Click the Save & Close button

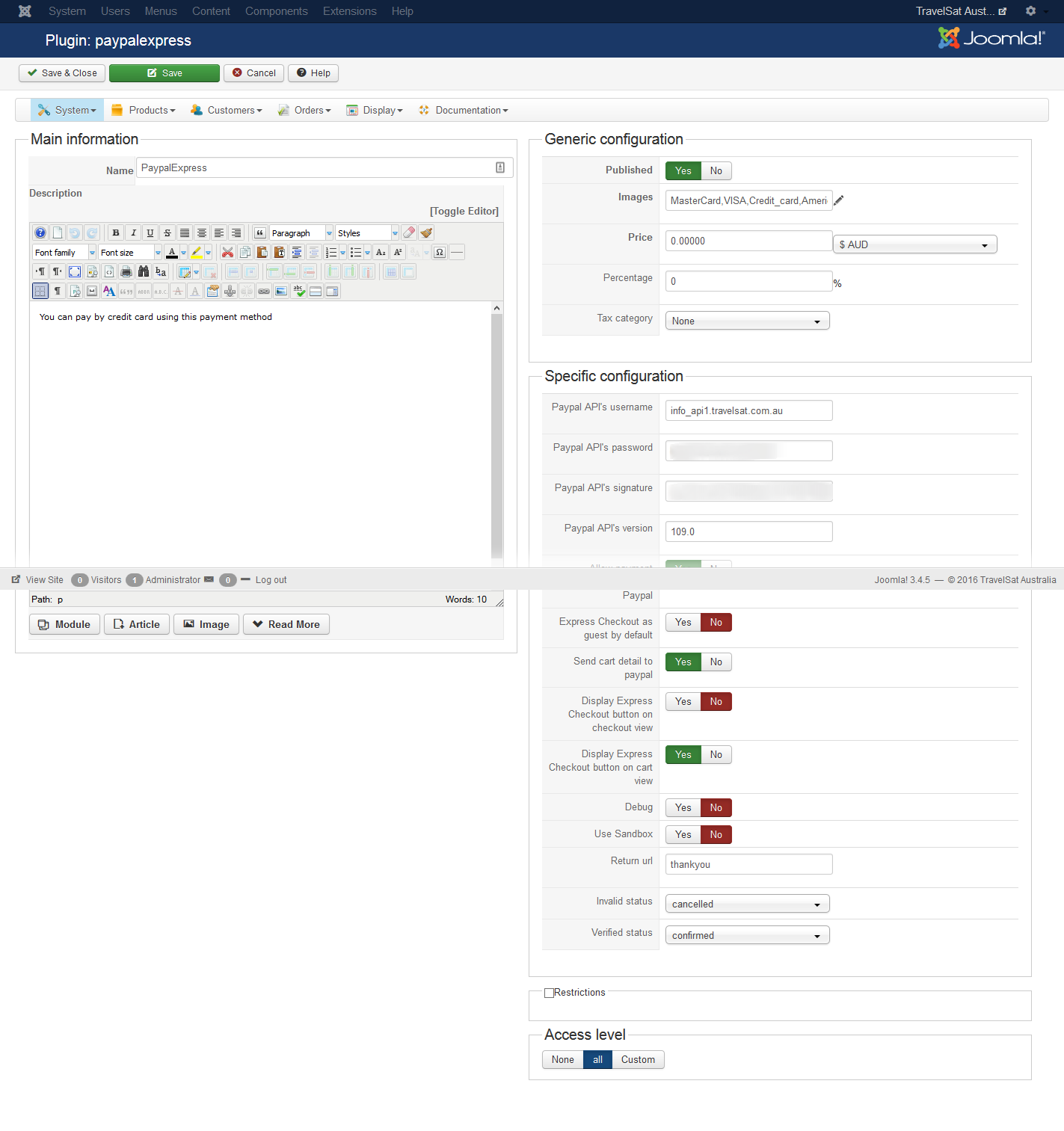pos(62,73)
